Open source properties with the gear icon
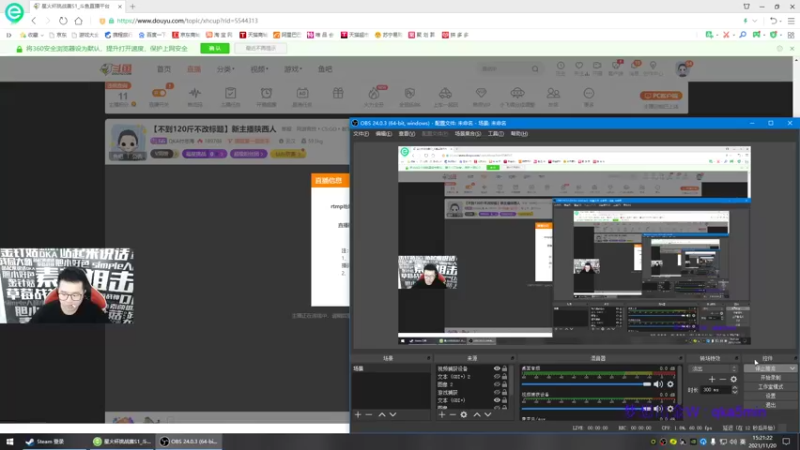The width and height of the screenshot is (800, 450). tap(464, 415)
